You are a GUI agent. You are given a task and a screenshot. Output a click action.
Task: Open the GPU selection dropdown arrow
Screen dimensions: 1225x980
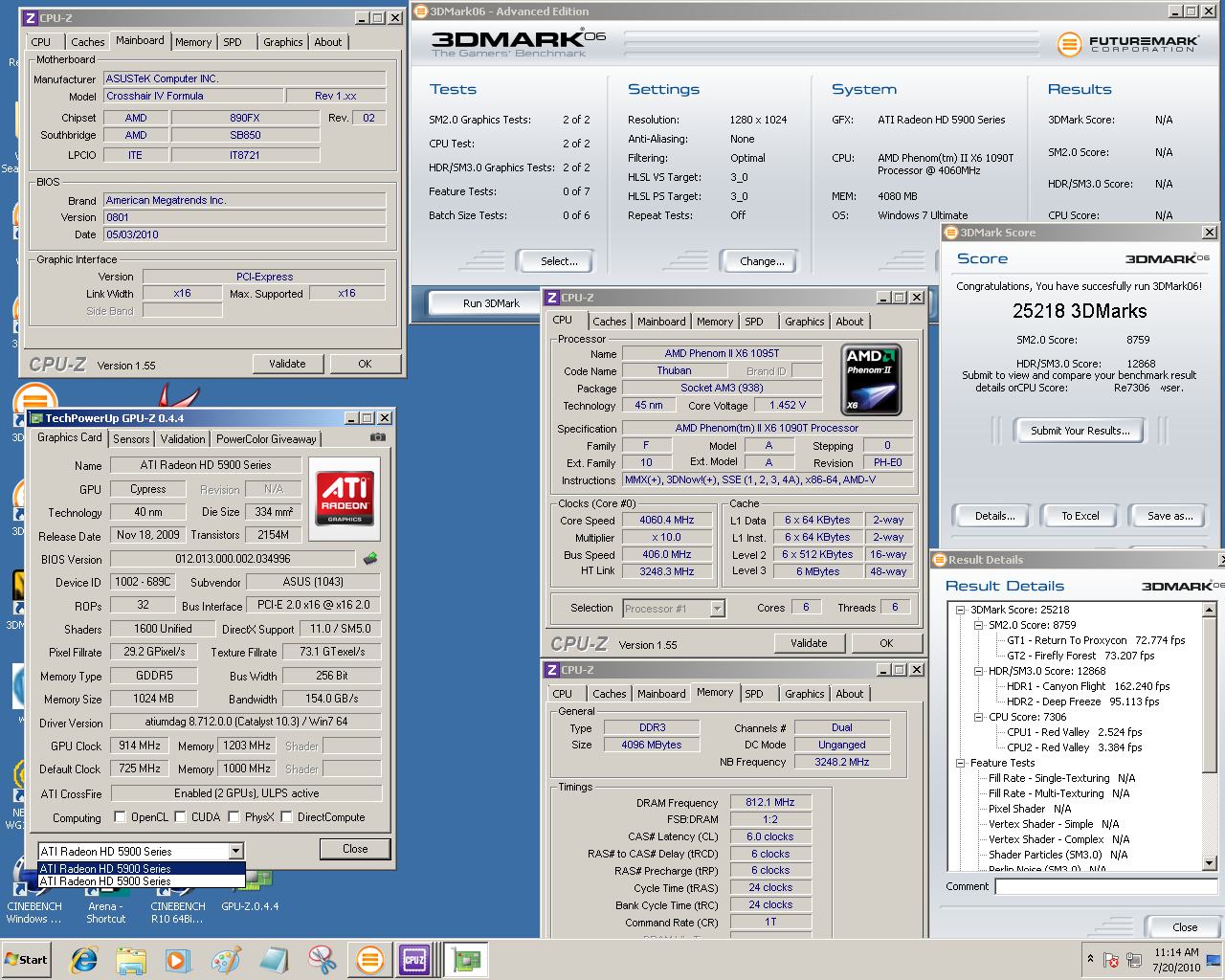click(x=235, y=851)
